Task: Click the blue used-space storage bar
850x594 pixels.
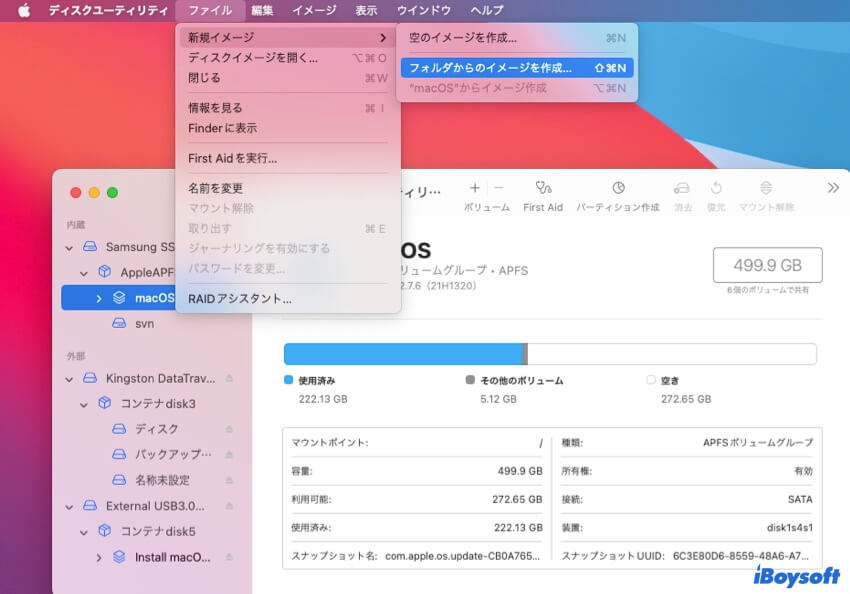Action: tap(403, 354)
